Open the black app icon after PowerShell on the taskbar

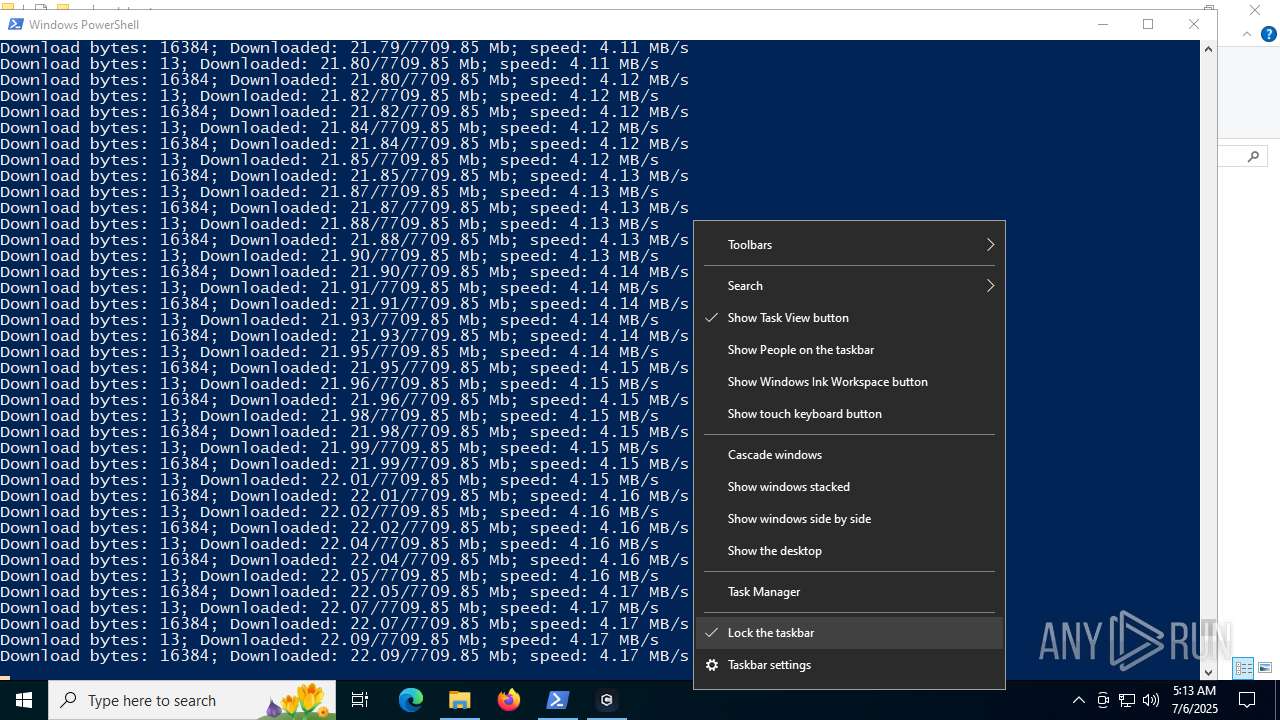point(607,700)
